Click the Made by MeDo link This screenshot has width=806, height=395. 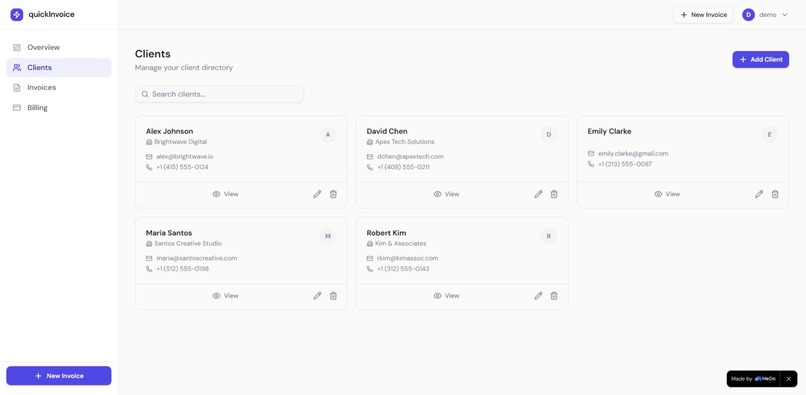tap(753, 379)
